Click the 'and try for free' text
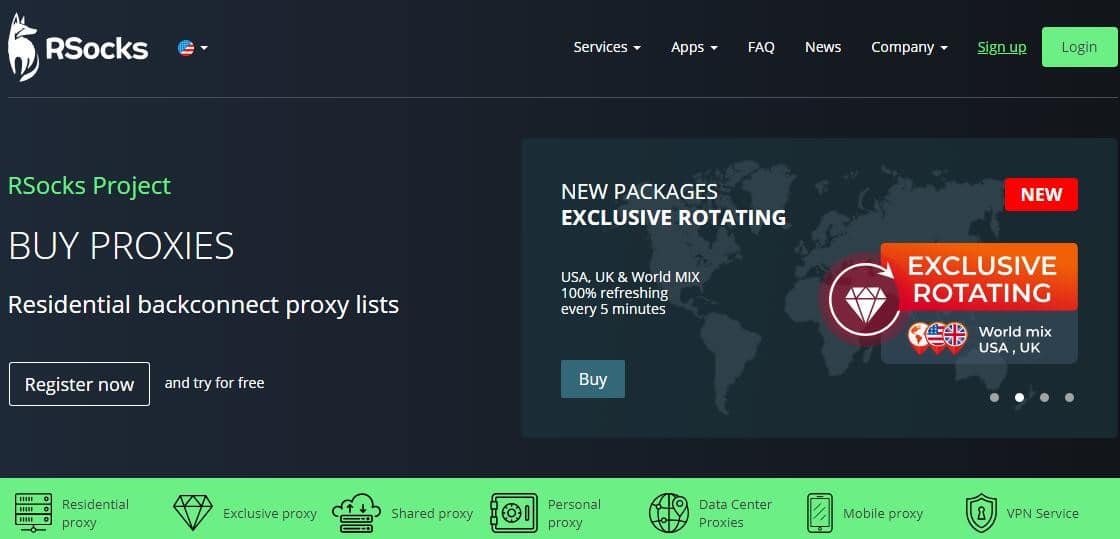This screenshot has height=539, width=1120. (x=214, y=383)
